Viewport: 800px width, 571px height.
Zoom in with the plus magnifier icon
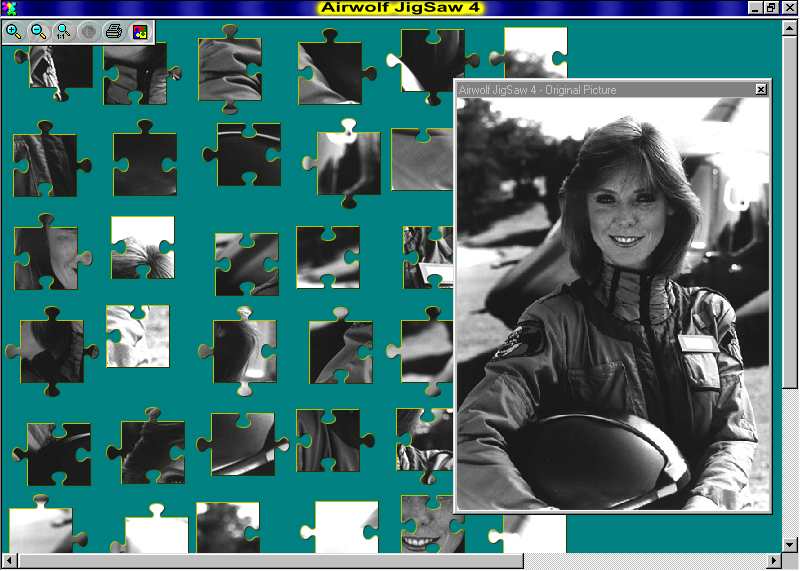click(x=14, y=32)
